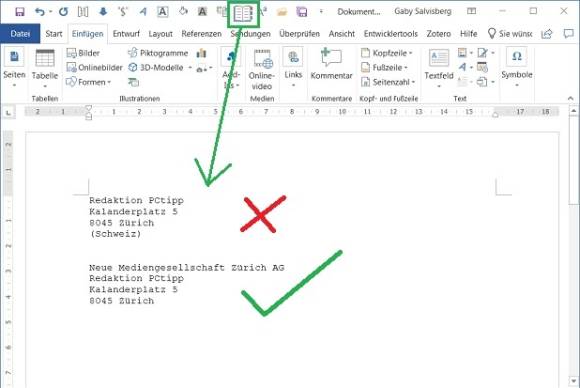Open the Datei tab
580x388 pixels.
coord(20,34)
